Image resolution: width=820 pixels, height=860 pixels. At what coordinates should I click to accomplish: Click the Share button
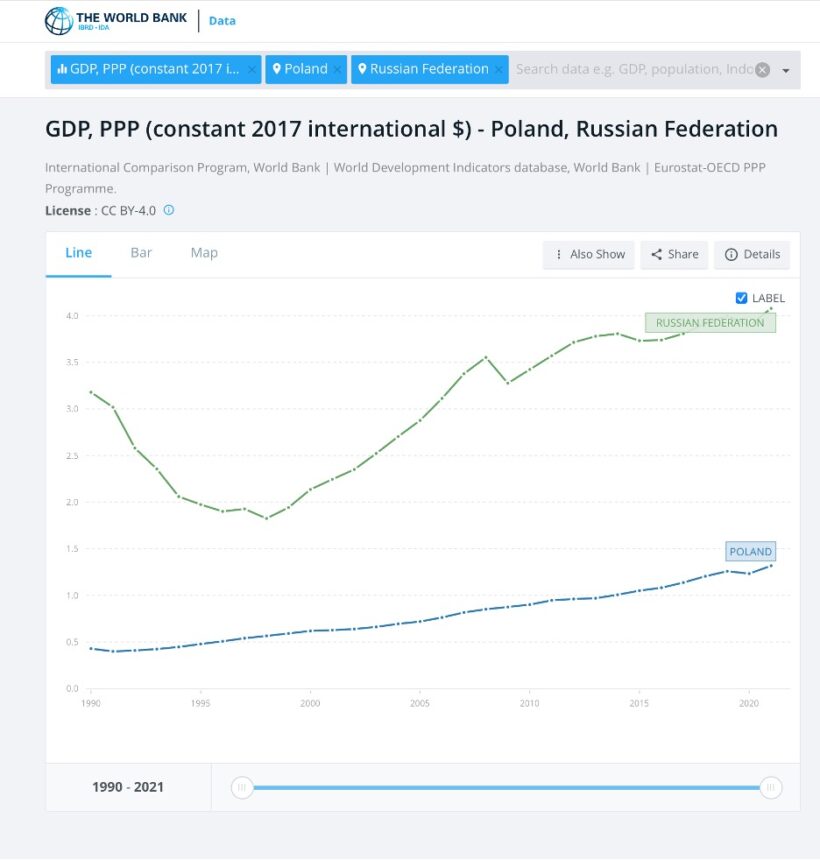click(674, 254)
